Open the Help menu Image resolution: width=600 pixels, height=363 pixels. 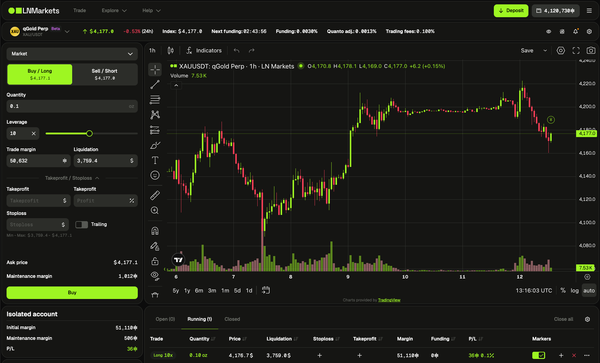coord(151,11)
